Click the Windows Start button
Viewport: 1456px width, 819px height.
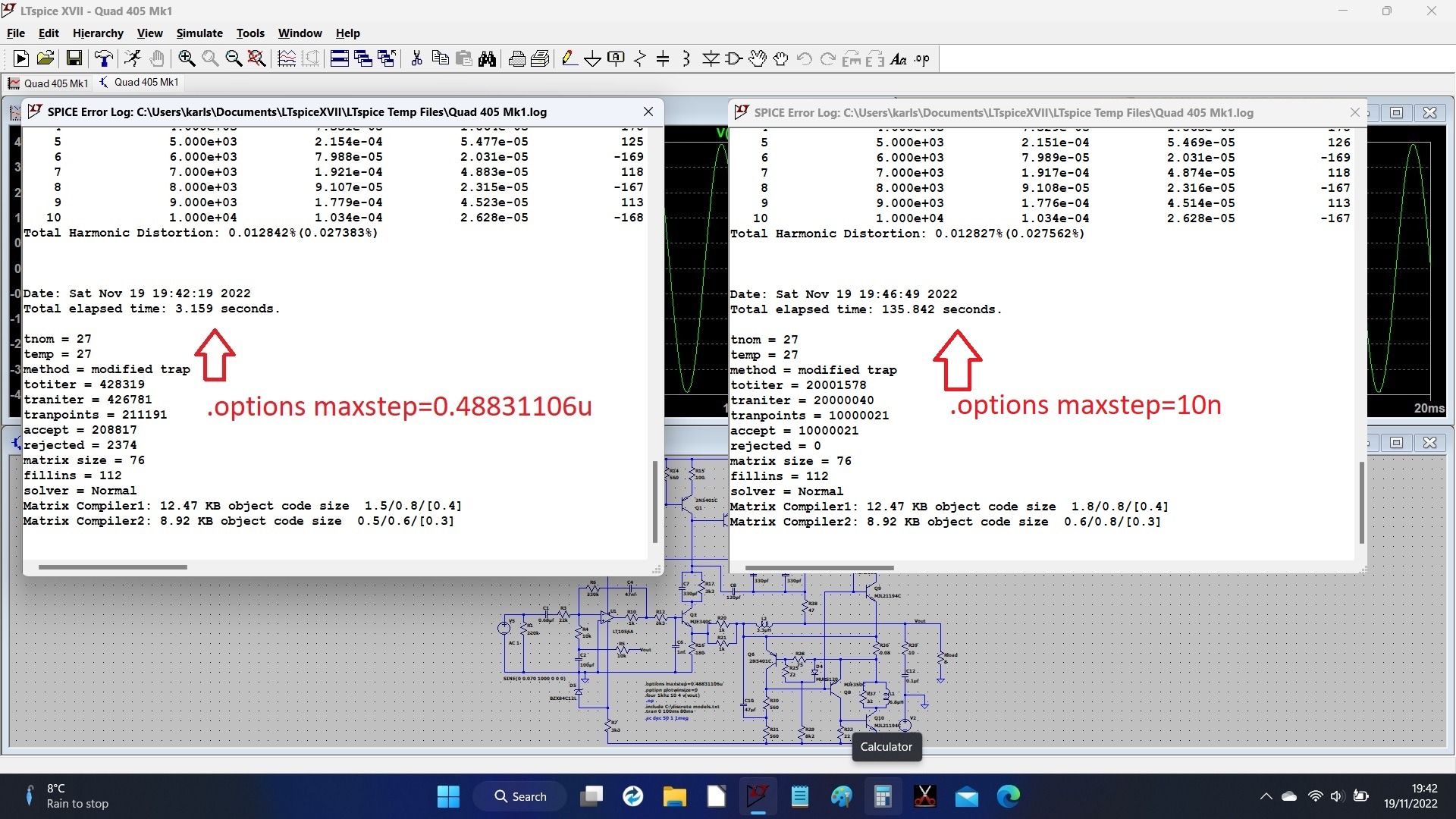point(448,796)
